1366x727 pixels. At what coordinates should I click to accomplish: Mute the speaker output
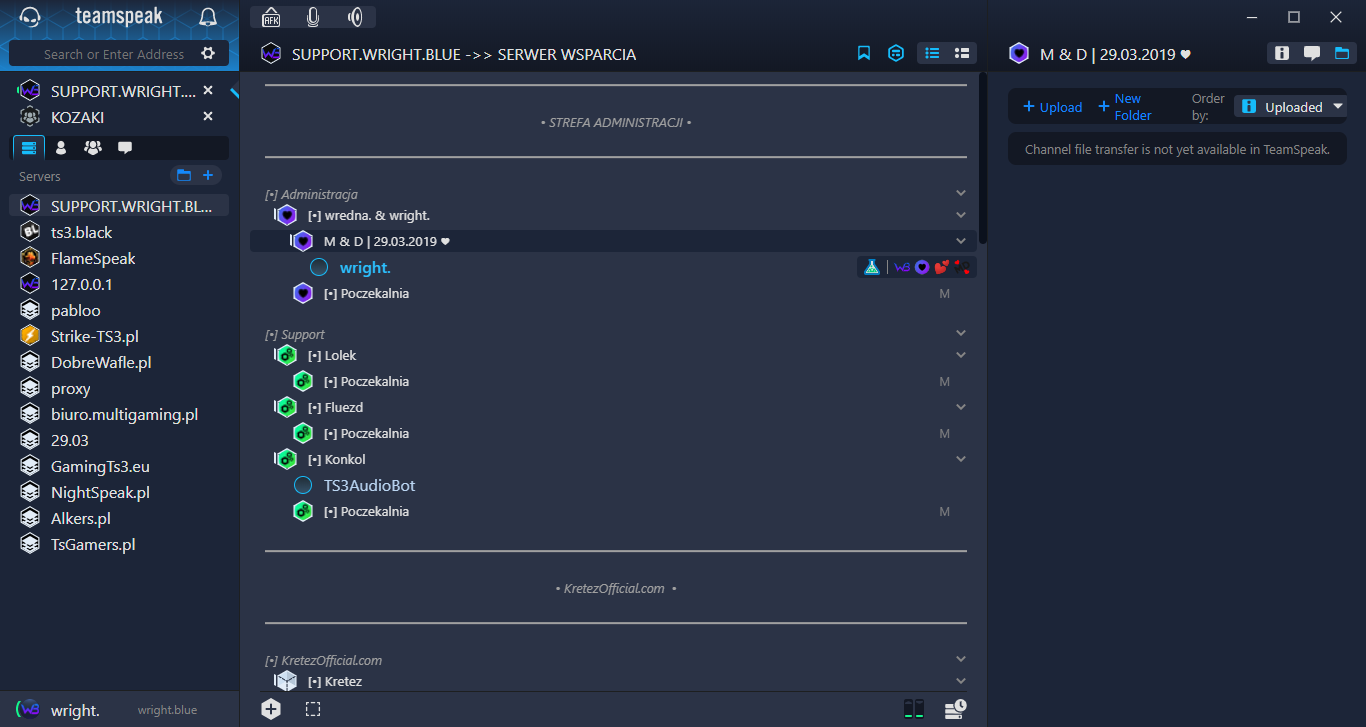click(355, 17)
